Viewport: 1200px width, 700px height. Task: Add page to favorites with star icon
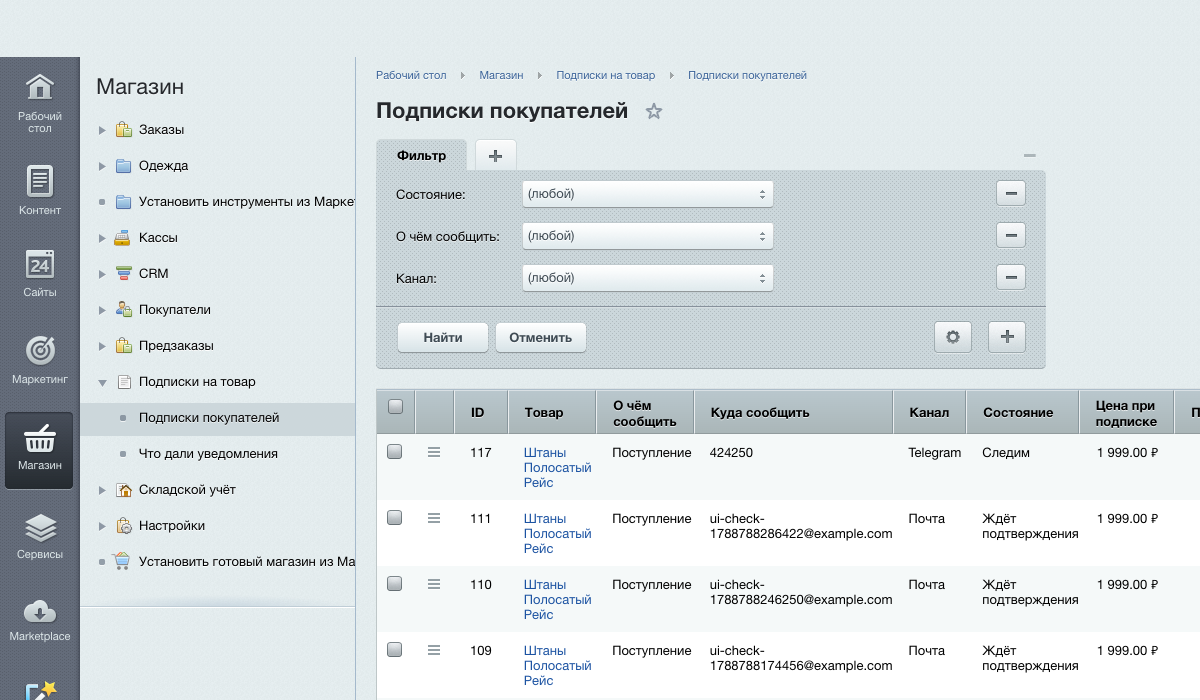[x=654, y=111]
